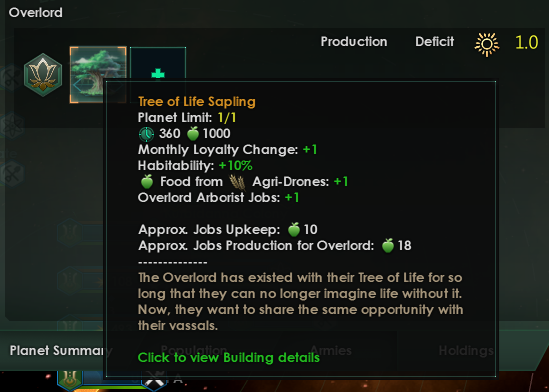The width and height of the screenshot is (549, 392).
Task: Click the food icon beside Jobs Upkeep
Action: click(294, 229)
